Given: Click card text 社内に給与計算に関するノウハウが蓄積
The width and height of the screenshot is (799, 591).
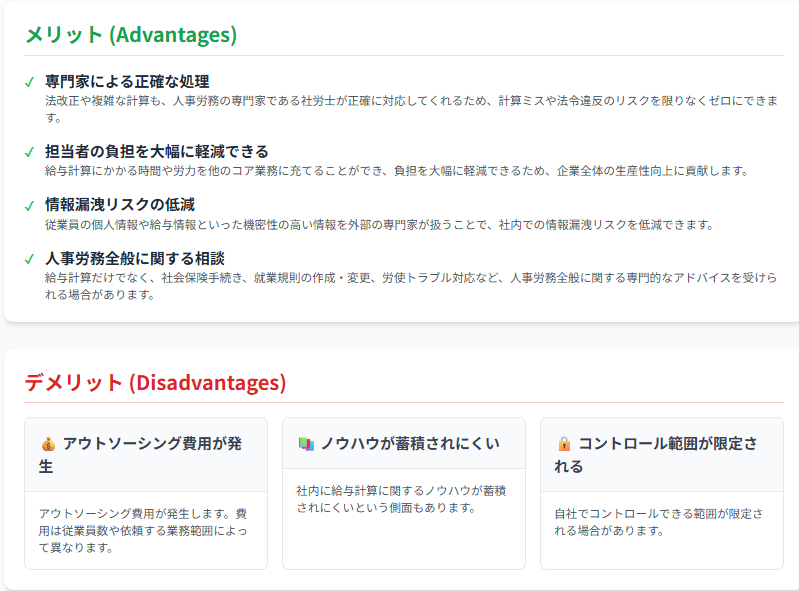Looking at the screenshot, I should (402, 499).
